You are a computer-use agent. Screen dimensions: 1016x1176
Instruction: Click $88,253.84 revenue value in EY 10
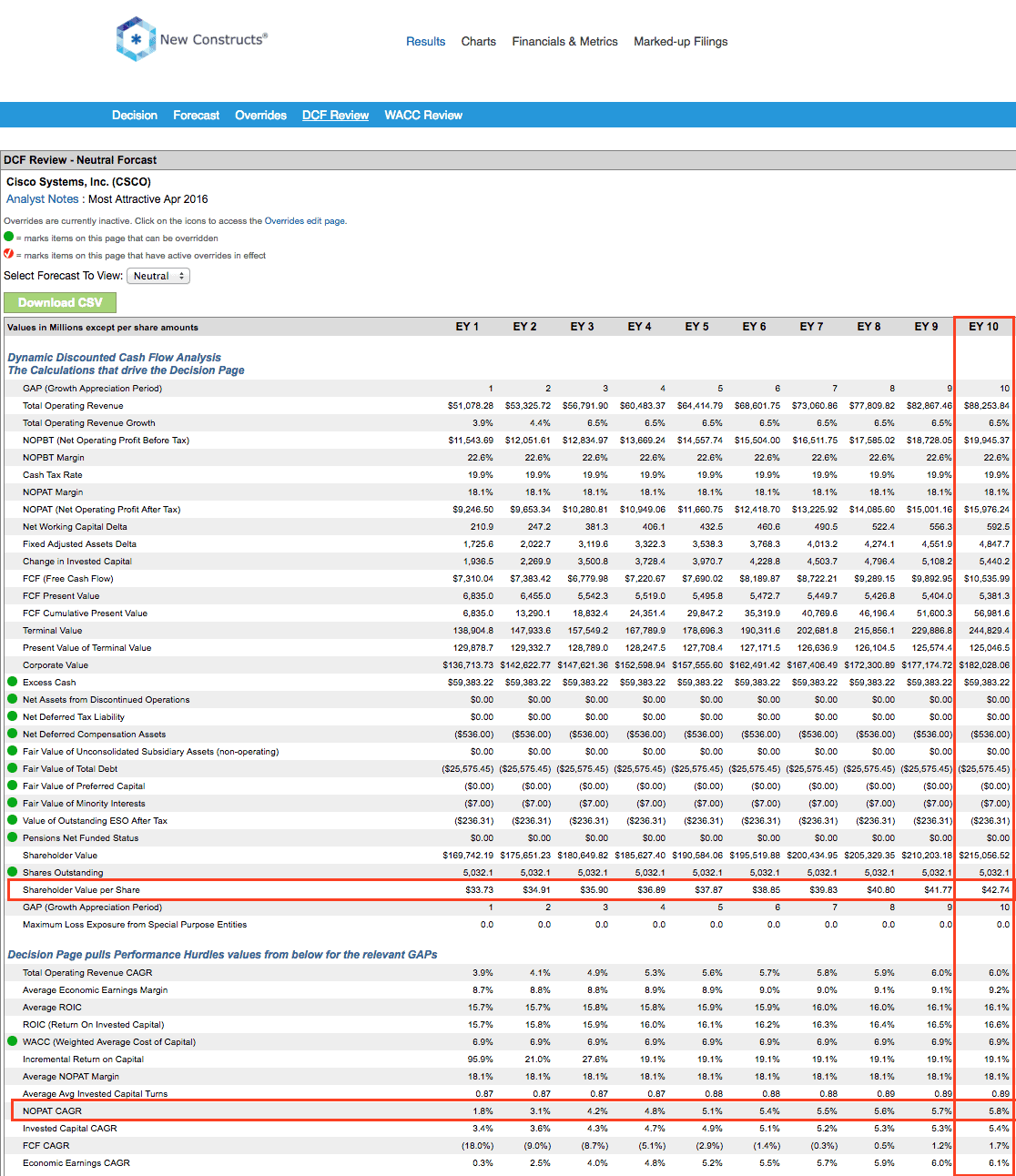click(986, 406)
